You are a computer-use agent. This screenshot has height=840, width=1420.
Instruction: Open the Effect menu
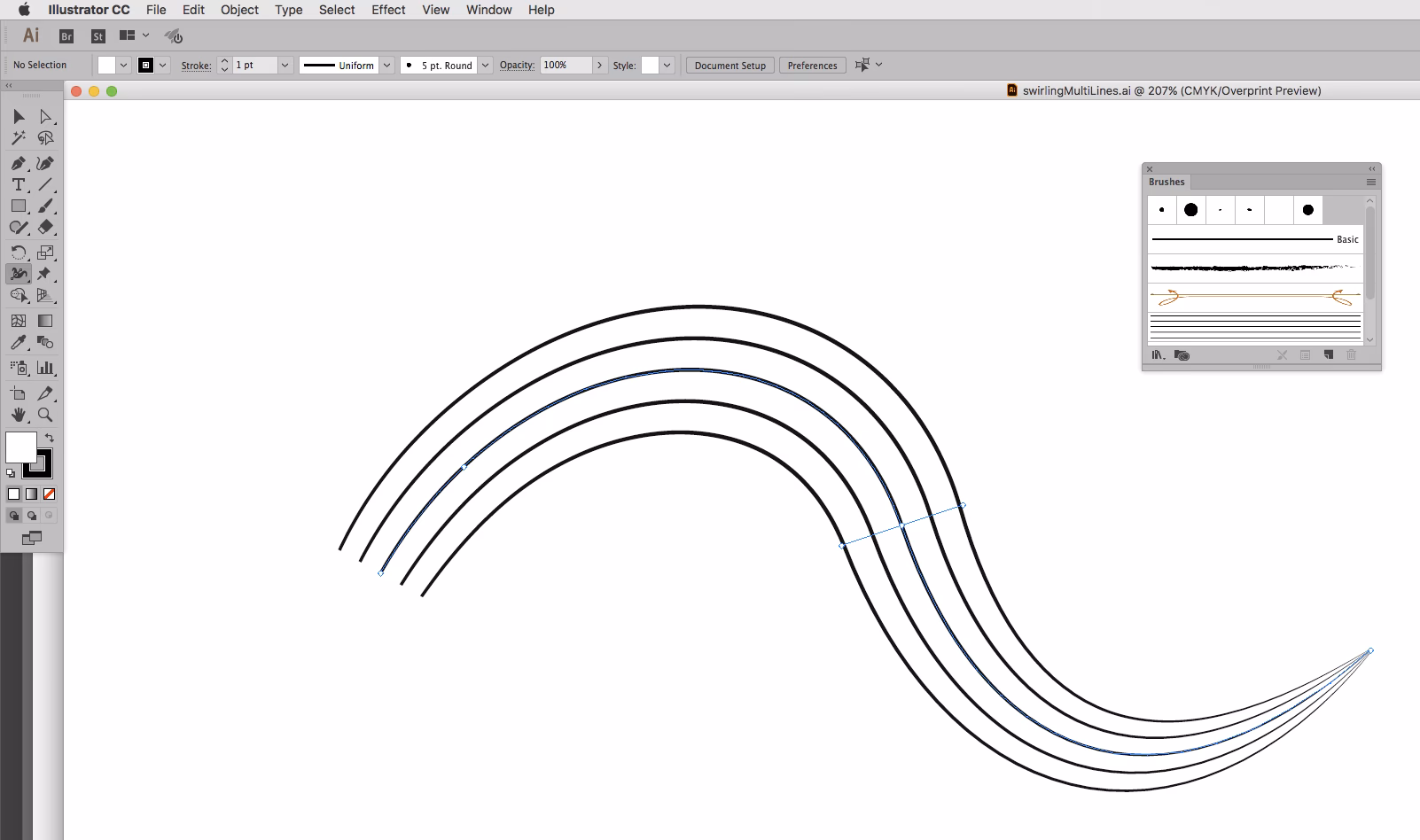[x=388, y=10]
